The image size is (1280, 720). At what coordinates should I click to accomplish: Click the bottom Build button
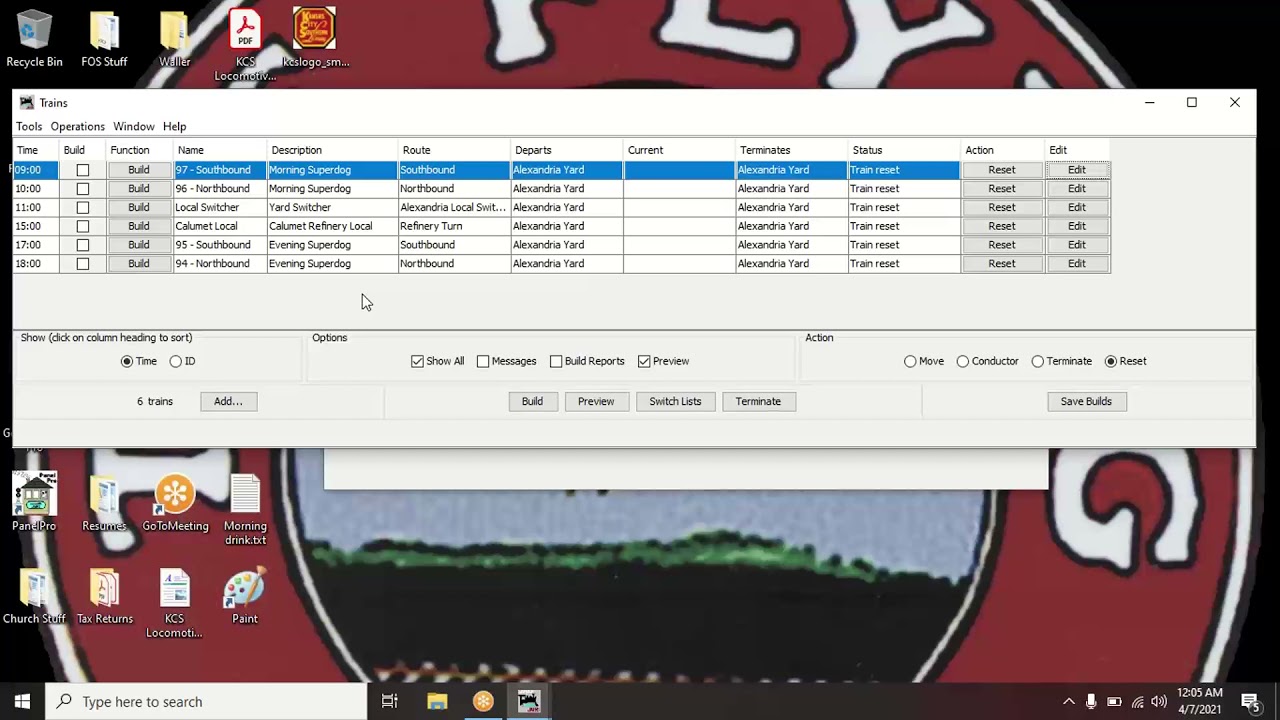point(532,401)
